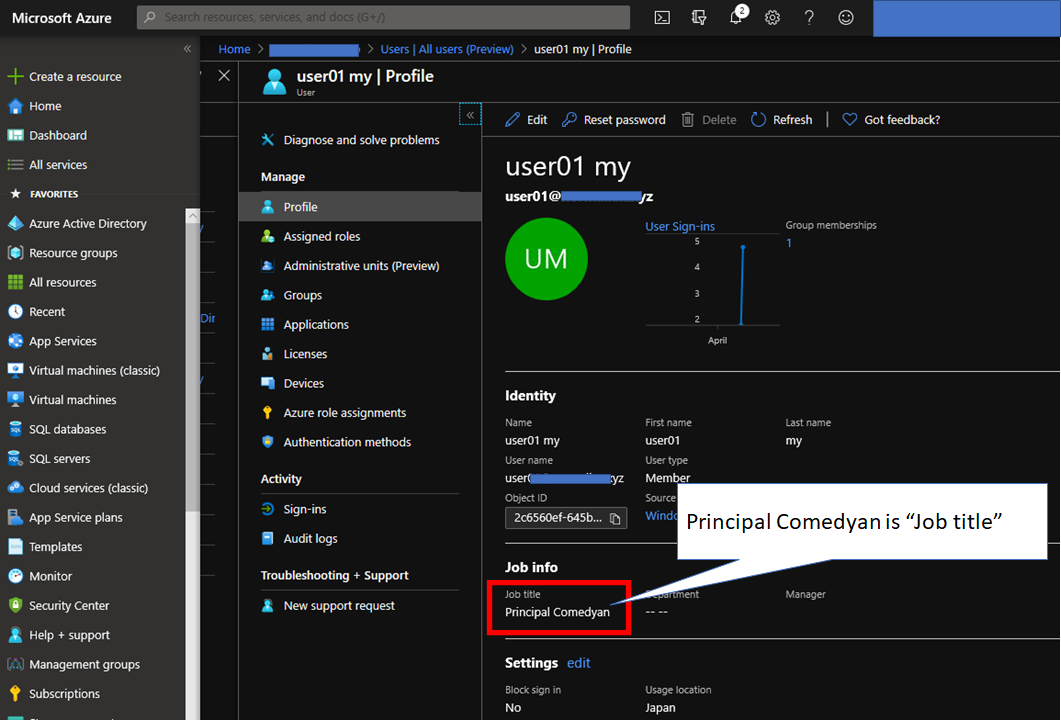Viewport: 1061px width, 720px height.
Task: Open App Service plans
Action: click(65, 518)
